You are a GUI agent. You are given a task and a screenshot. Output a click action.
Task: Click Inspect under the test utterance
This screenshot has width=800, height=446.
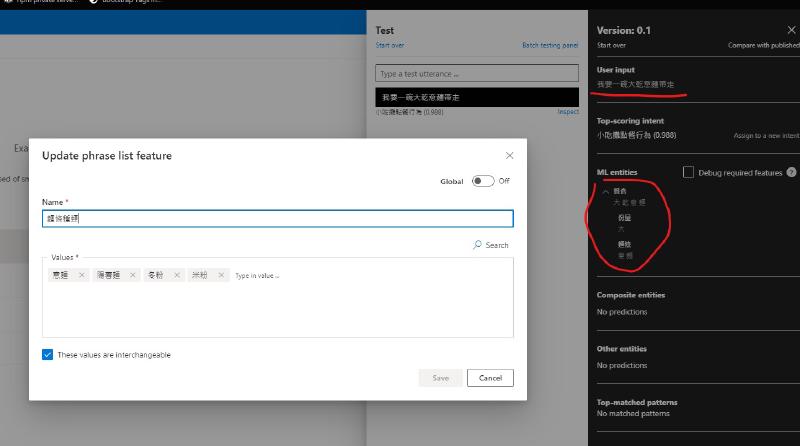click(567, 112)
